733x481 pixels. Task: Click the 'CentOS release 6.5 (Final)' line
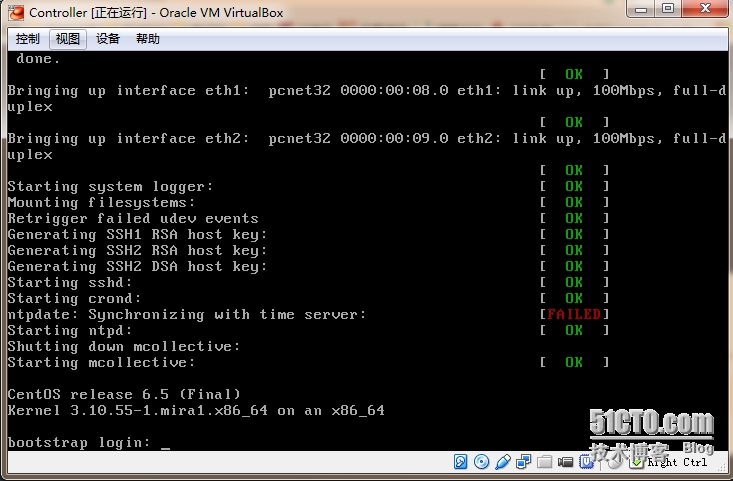[x=124, y=394]
